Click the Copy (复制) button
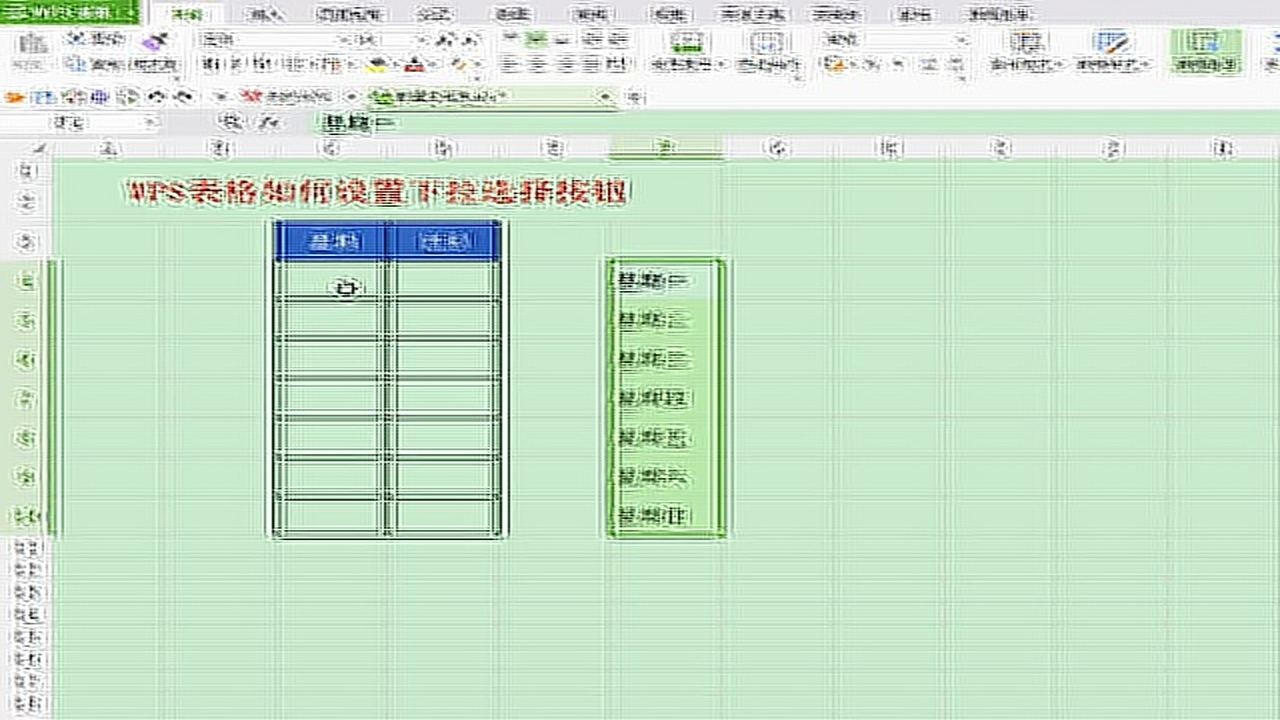This screenshot has height=720, width=1280. click(95, 64)
